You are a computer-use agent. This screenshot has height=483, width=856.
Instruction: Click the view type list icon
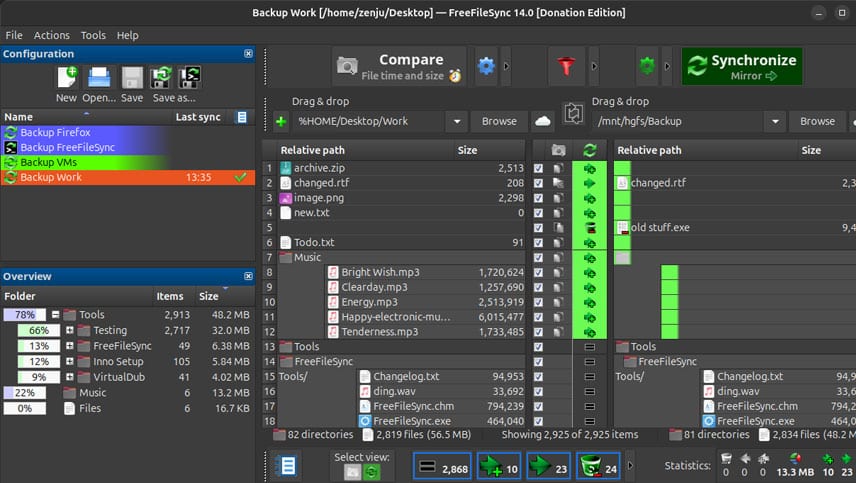coord(287,466)
